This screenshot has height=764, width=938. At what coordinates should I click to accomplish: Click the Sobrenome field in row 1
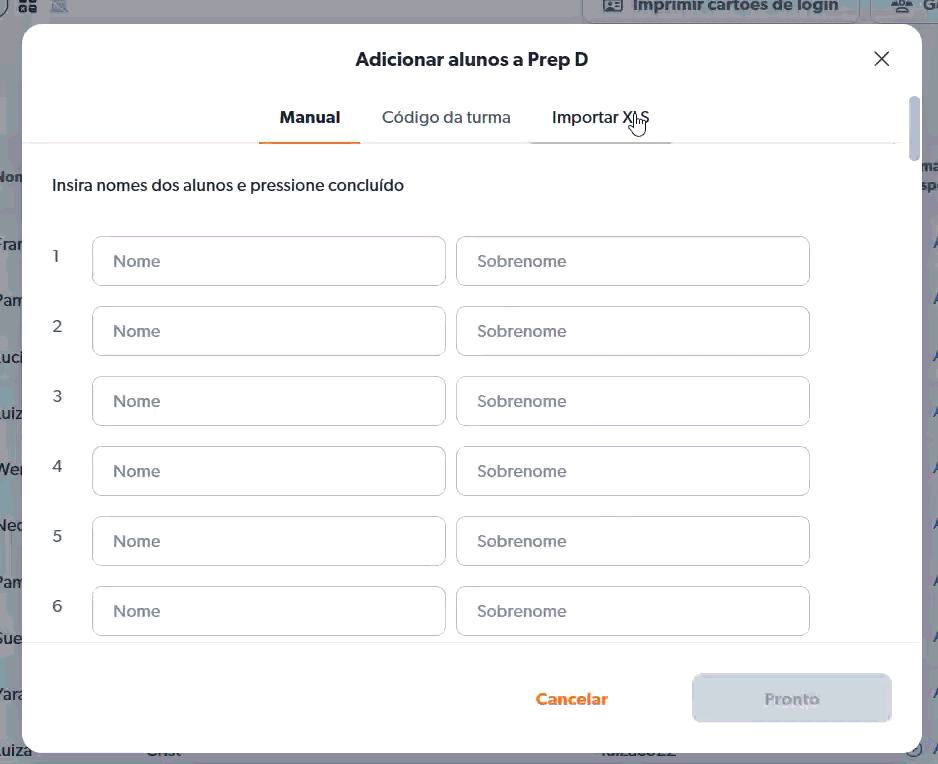[632, 261]
